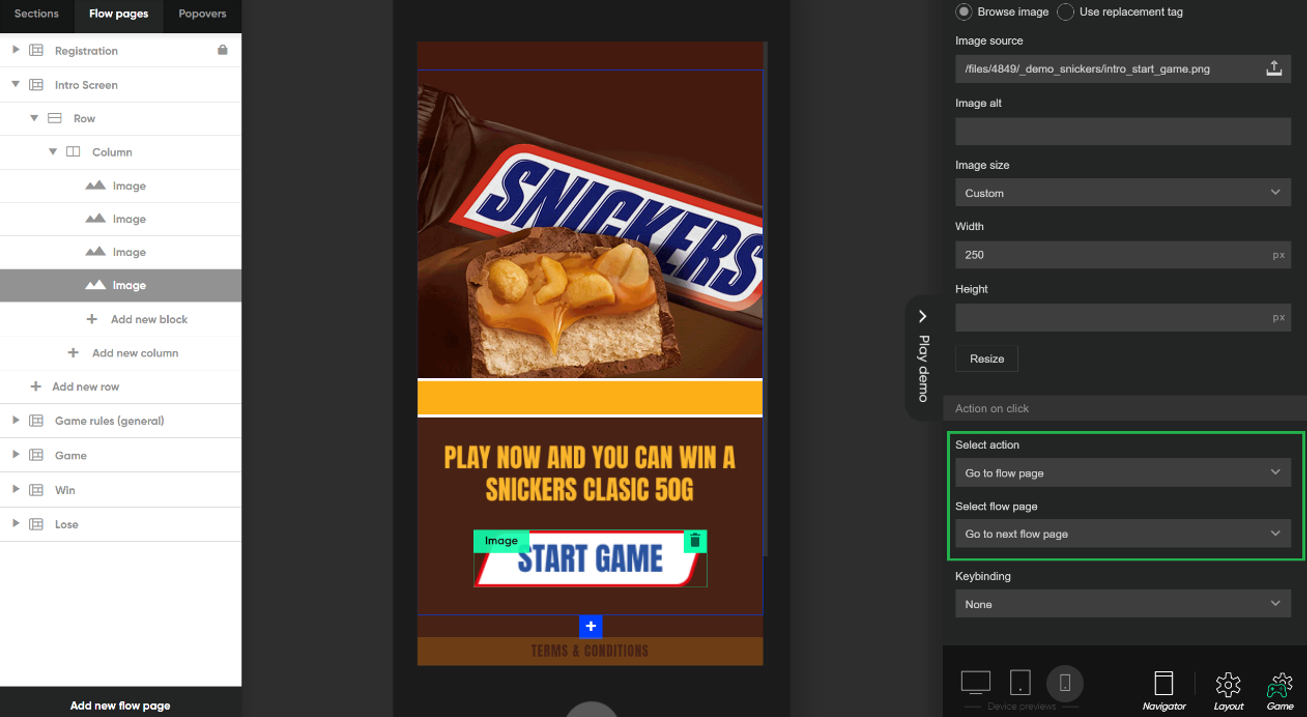Click plus icon next to Add new column
The image size is (1307, 717).
tap(73, 353)
